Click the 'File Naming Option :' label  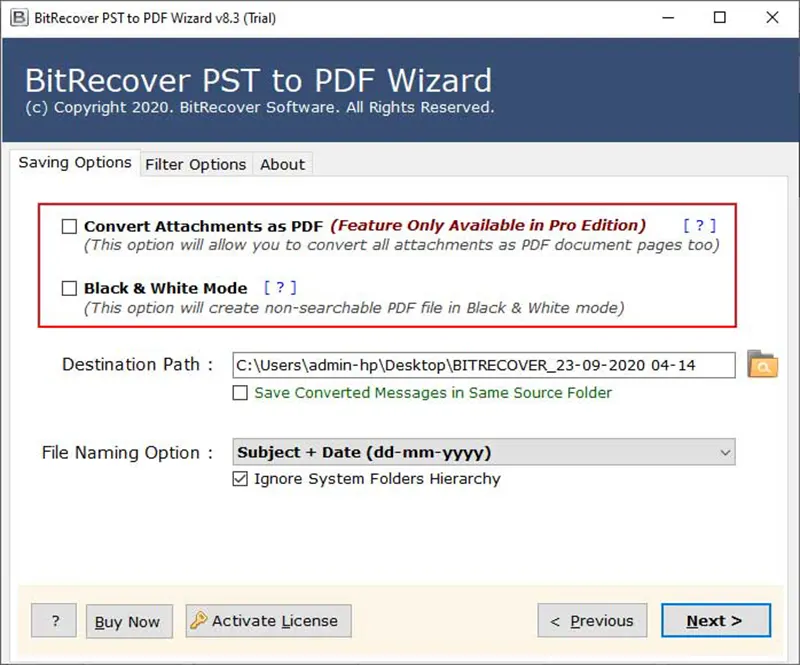pos(127,453)
